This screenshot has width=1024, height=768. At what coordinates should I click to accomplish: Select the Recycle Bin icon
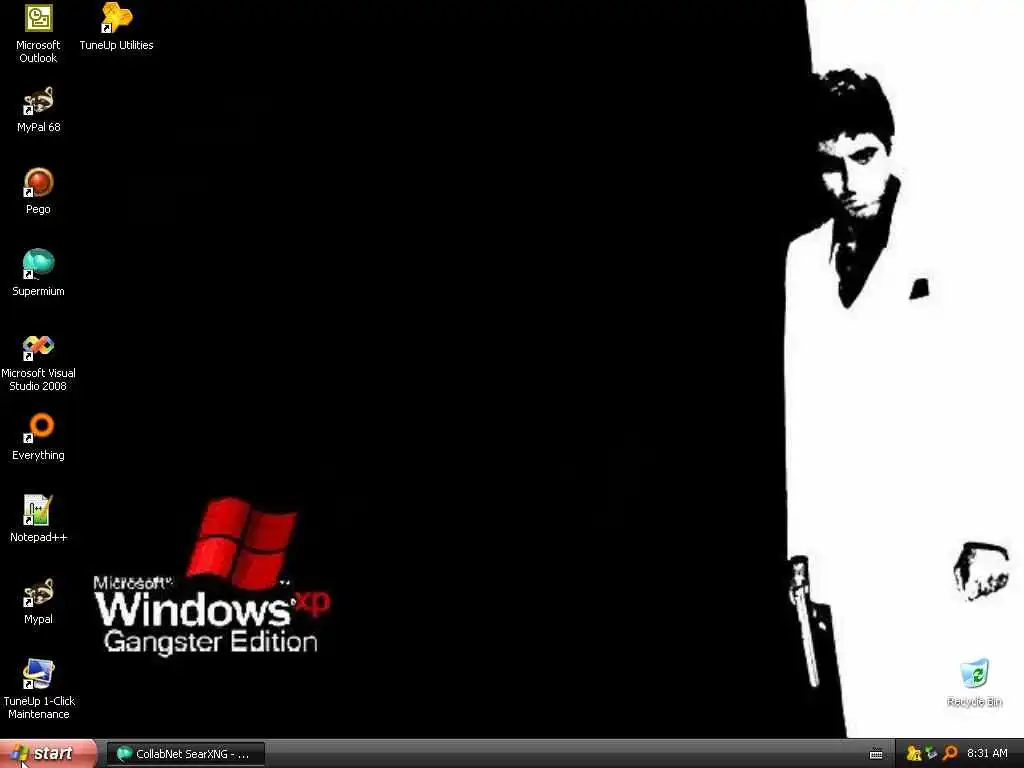[x=974, y=684]
